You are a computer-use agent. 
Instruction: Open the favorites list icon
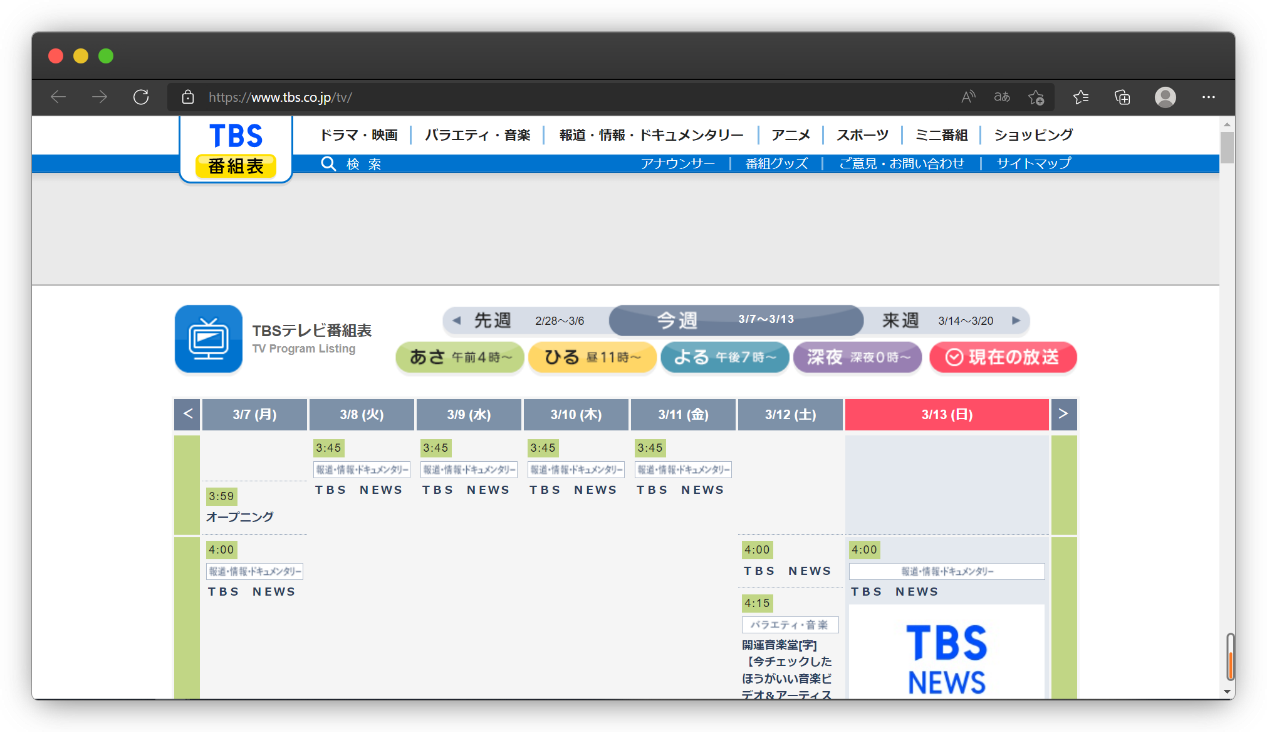coord(1081,97)
